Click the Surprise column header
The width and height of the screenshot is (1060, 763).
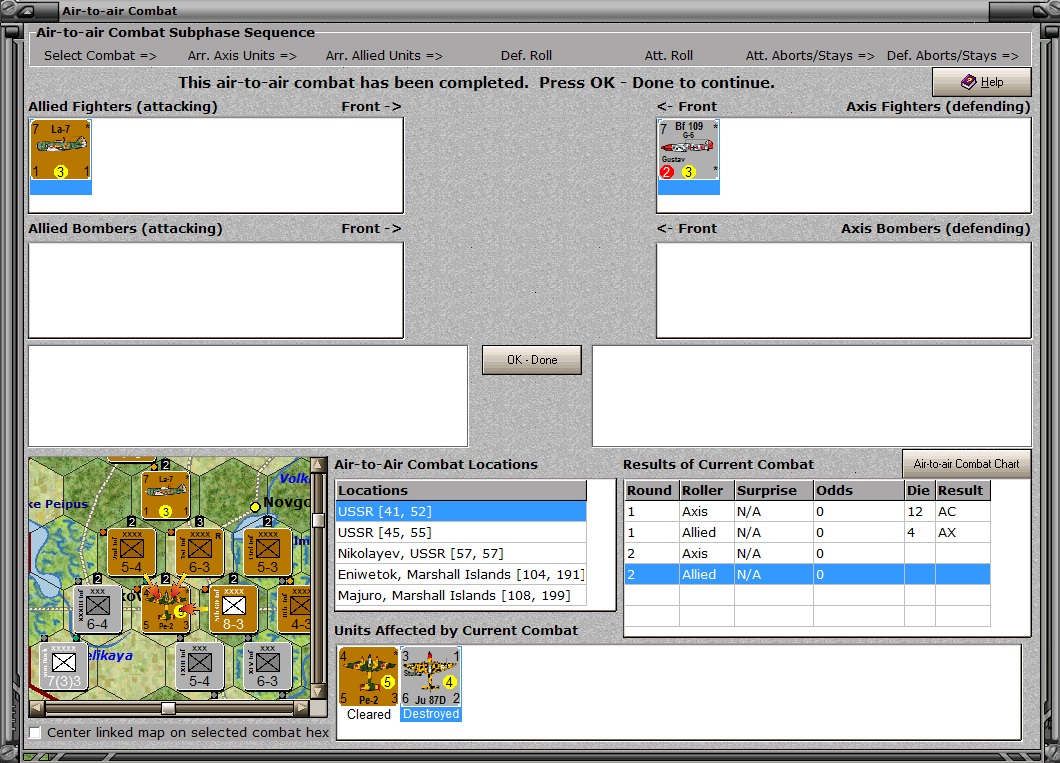[x=773, y=491]
